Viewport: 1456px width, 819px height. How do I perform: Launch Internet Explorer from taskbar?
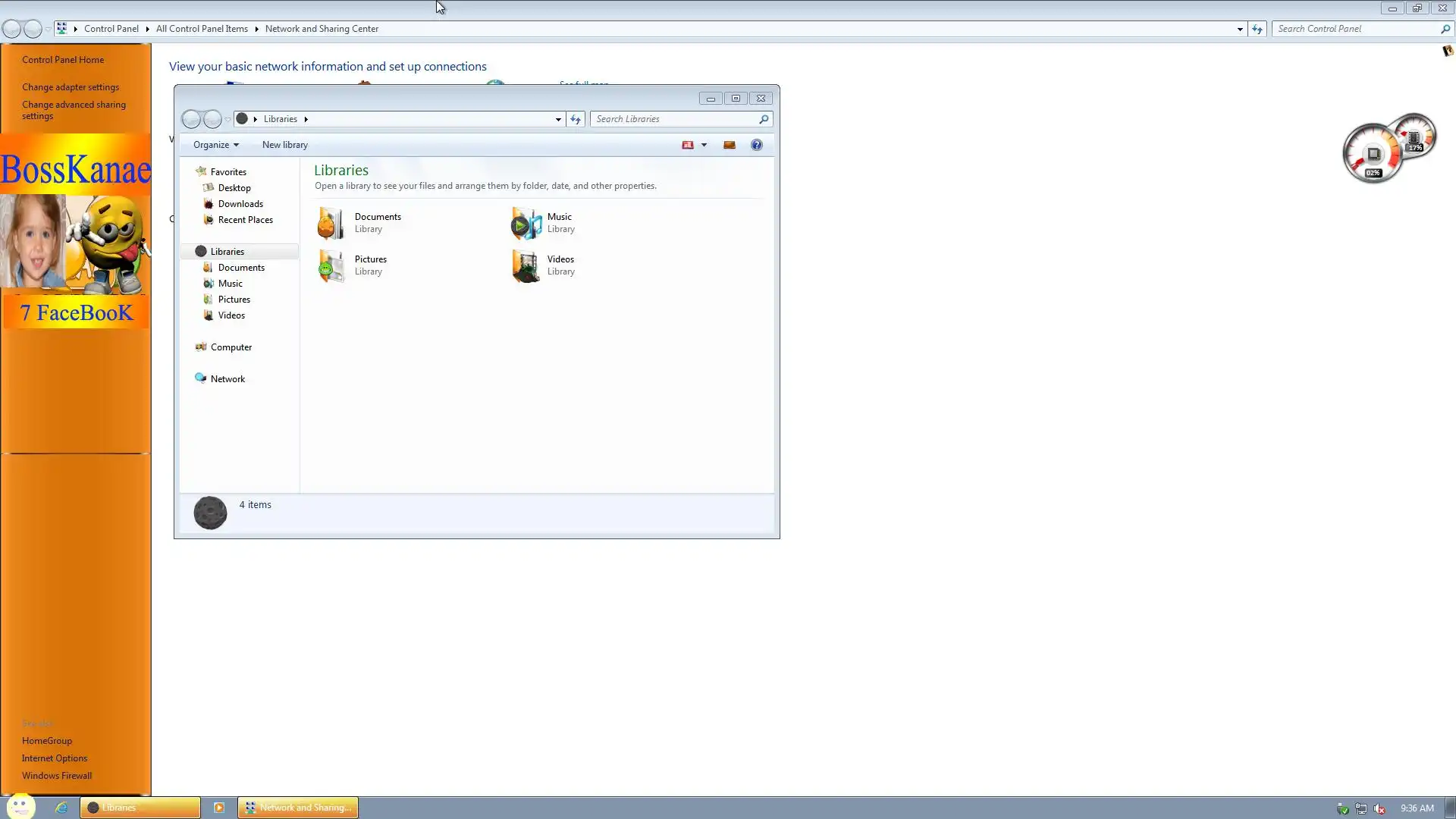pyautogui.click(x=61, y=808)
